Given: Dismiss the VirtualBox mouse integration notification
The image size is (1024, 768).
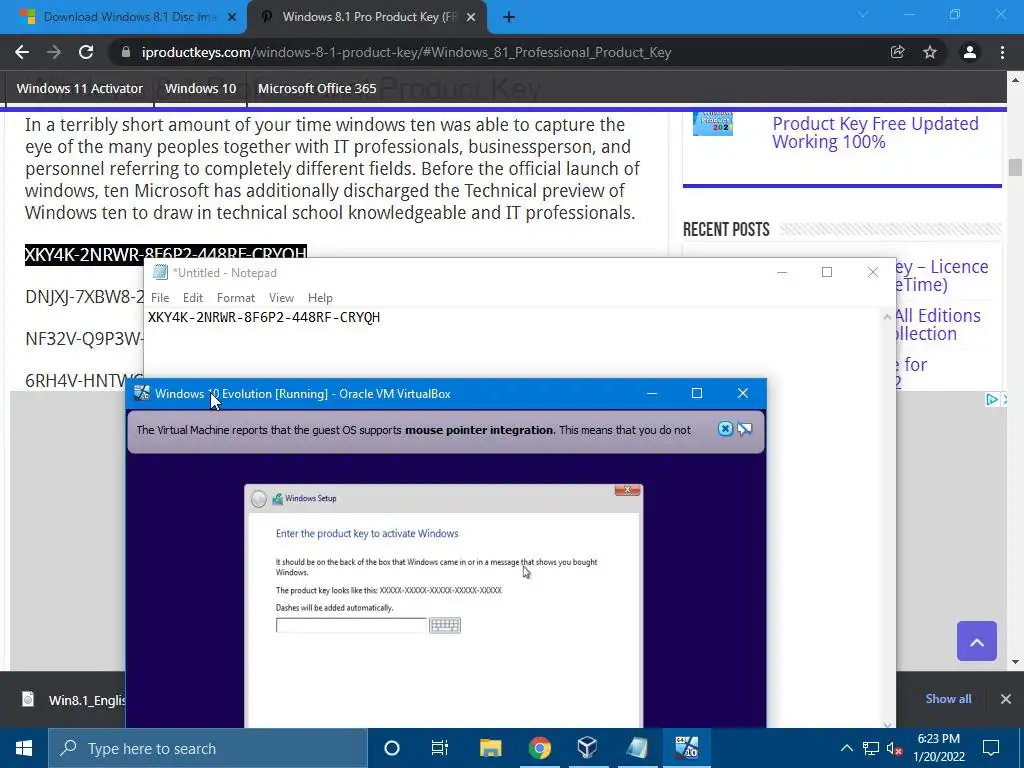Looking at the screenshot, I should 725,429.
